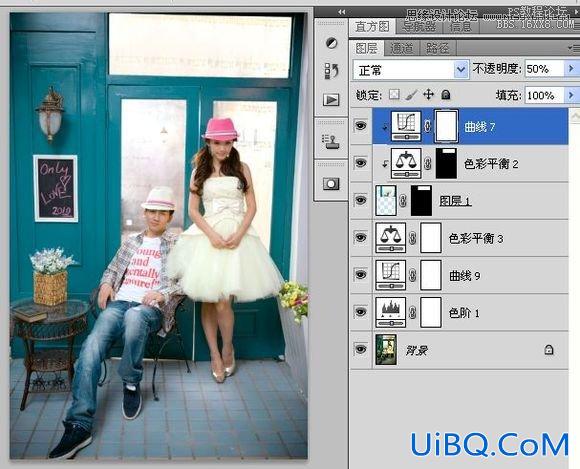580x469 pixels.
Task: Select the white mask of 色彩平衡 3
Action: (431, 238)
